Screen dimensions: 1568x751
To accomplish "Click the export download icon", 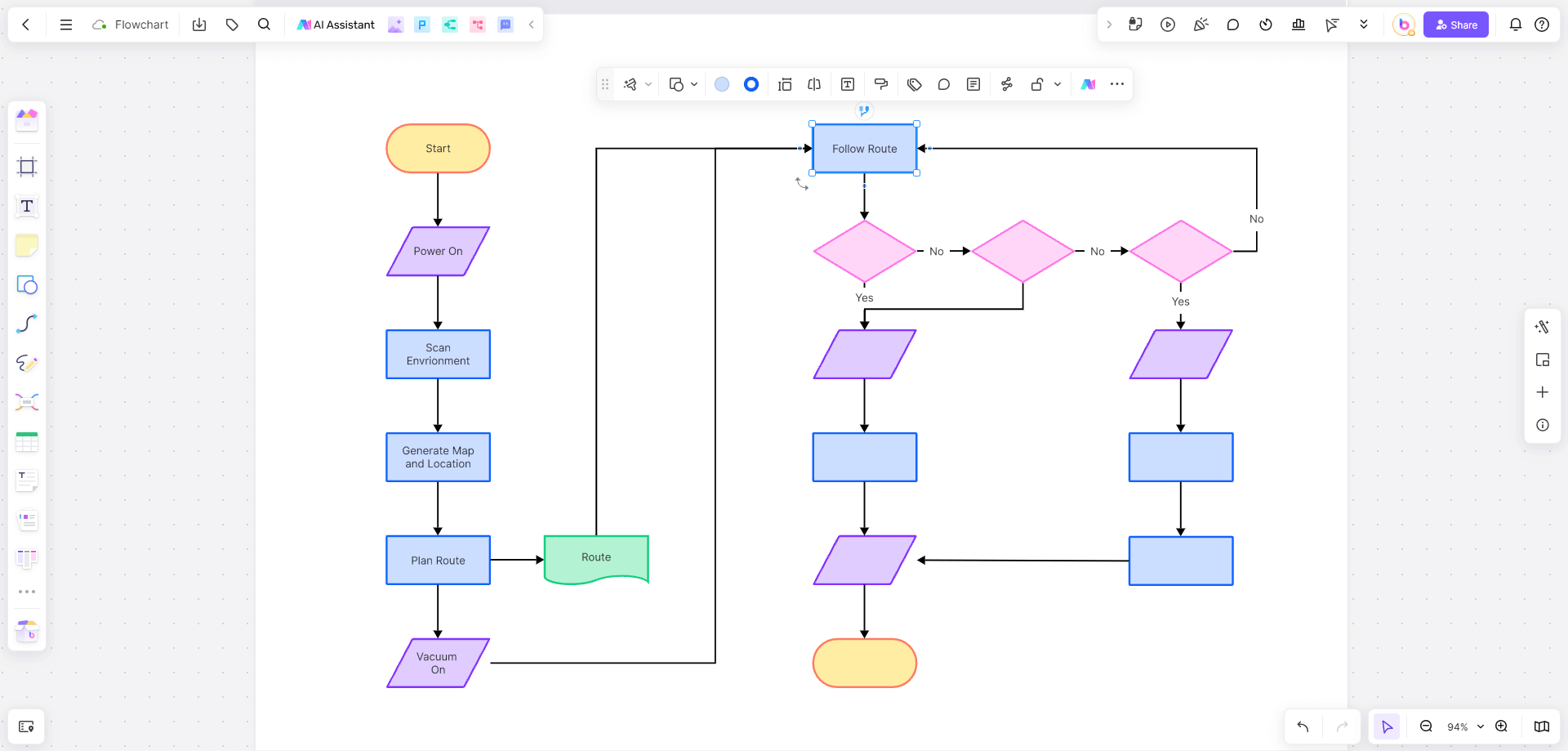I will click(x=199, y=25).
